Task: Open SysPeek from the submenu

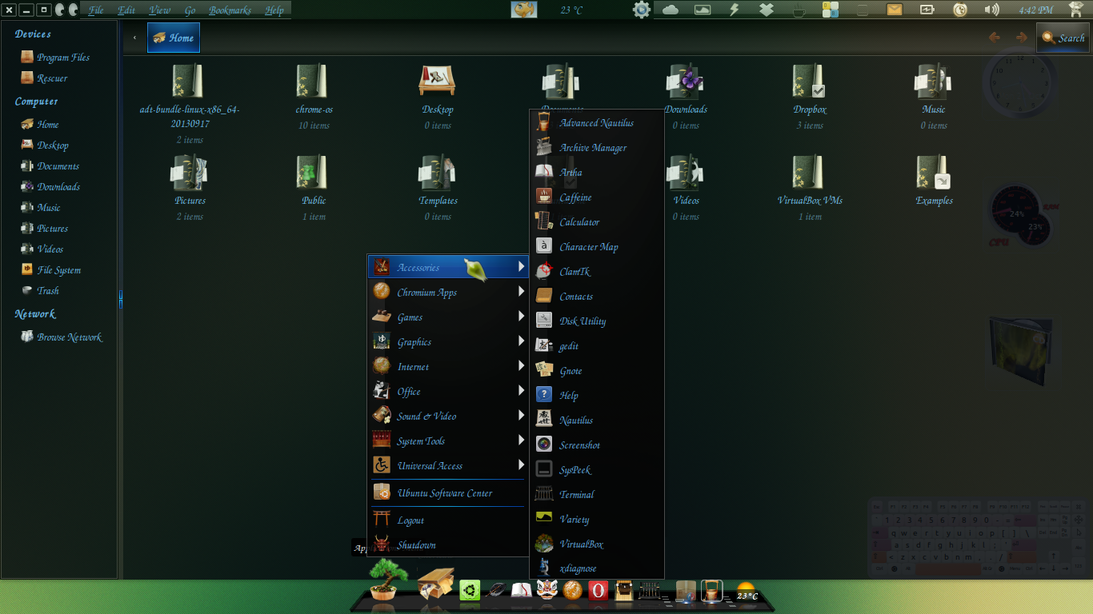Action: click(597, 470)
